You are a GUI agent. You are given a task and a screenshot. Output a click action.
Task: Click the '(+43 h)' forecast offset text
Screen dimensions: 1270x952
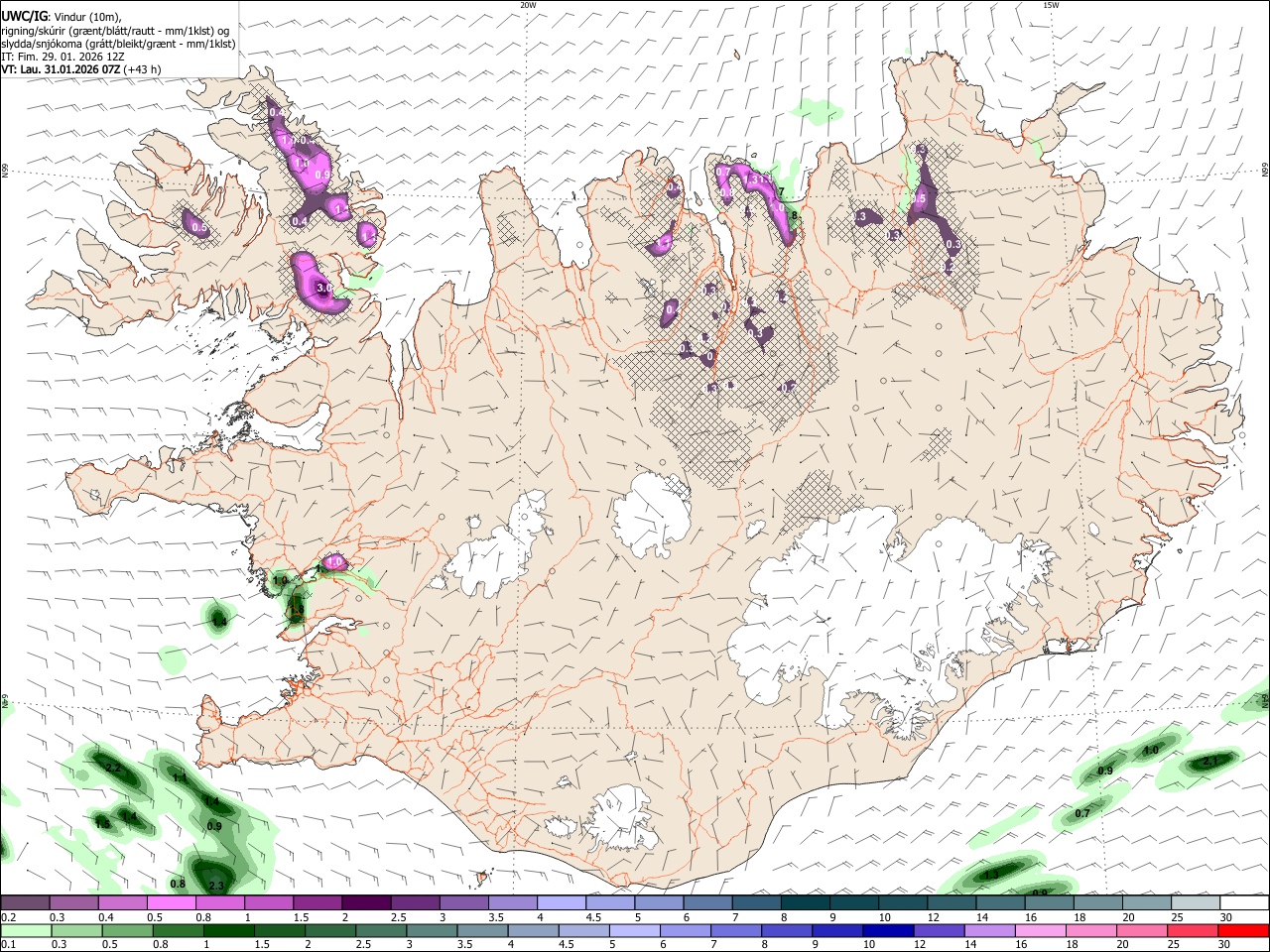(x=142, y=69)
